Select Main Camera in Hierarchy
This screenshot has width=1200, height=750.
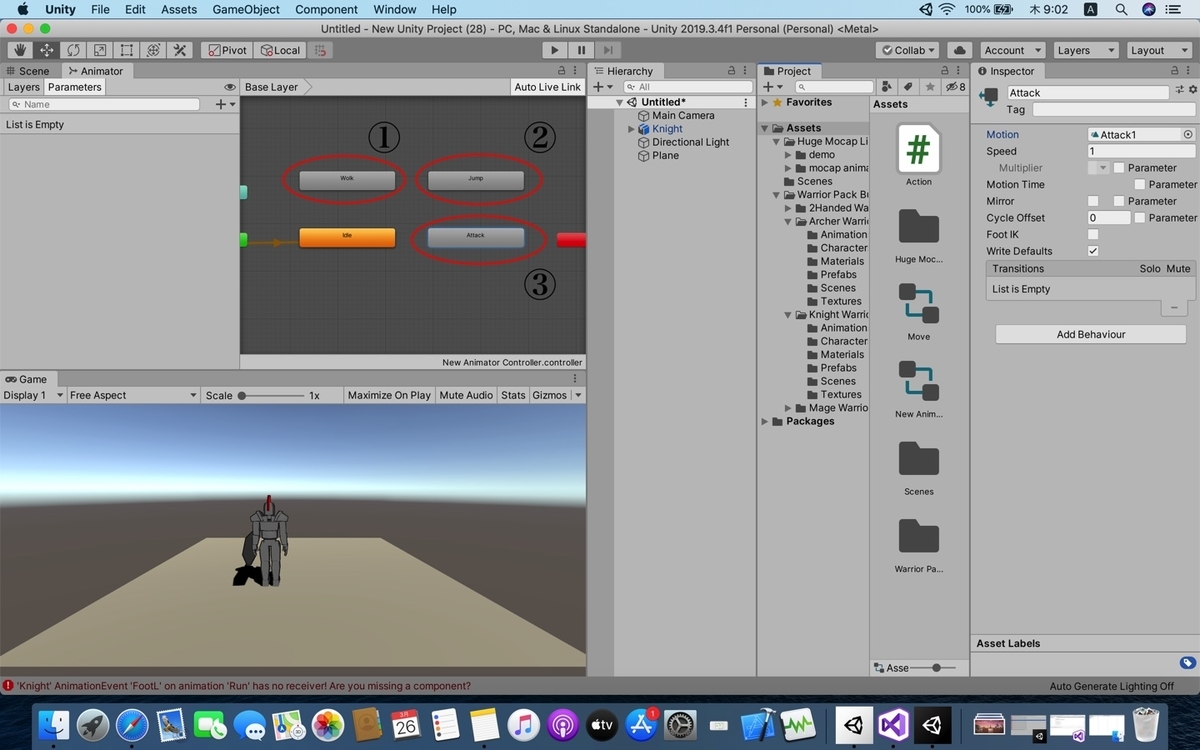(x=683, y=115)
